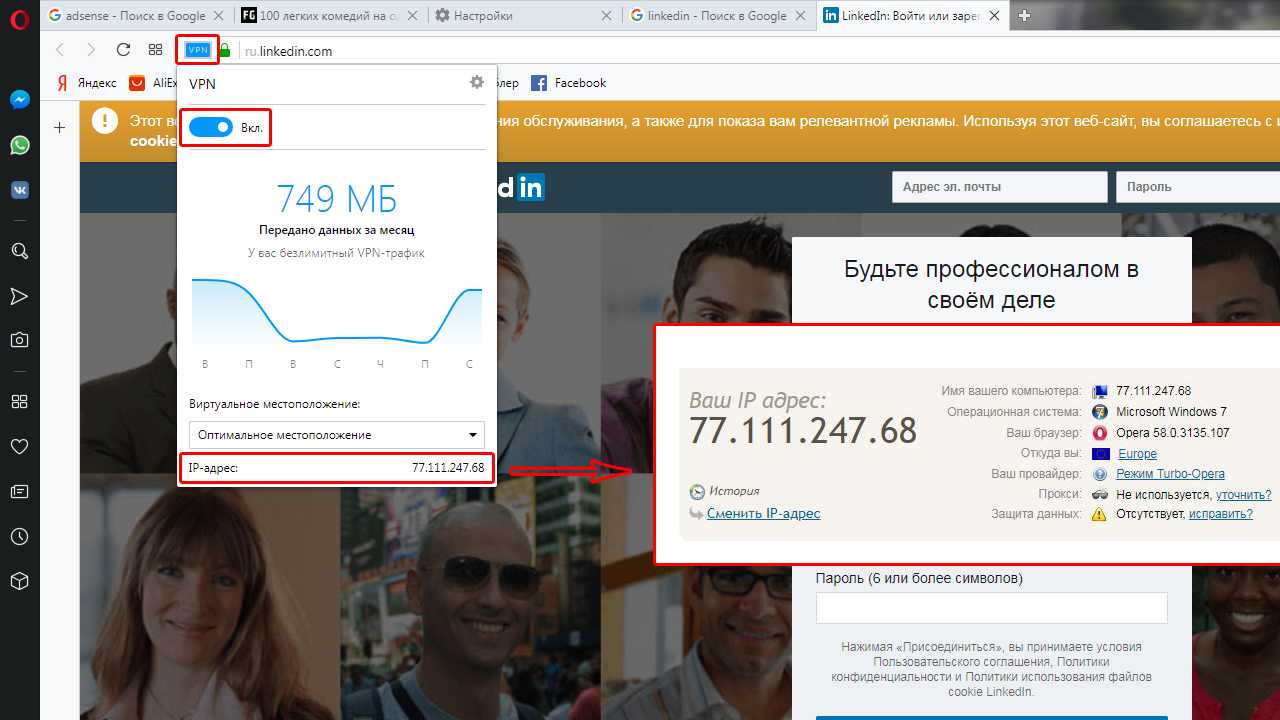
Task: Click the email address input field
Action: click(x=999, y=187)
